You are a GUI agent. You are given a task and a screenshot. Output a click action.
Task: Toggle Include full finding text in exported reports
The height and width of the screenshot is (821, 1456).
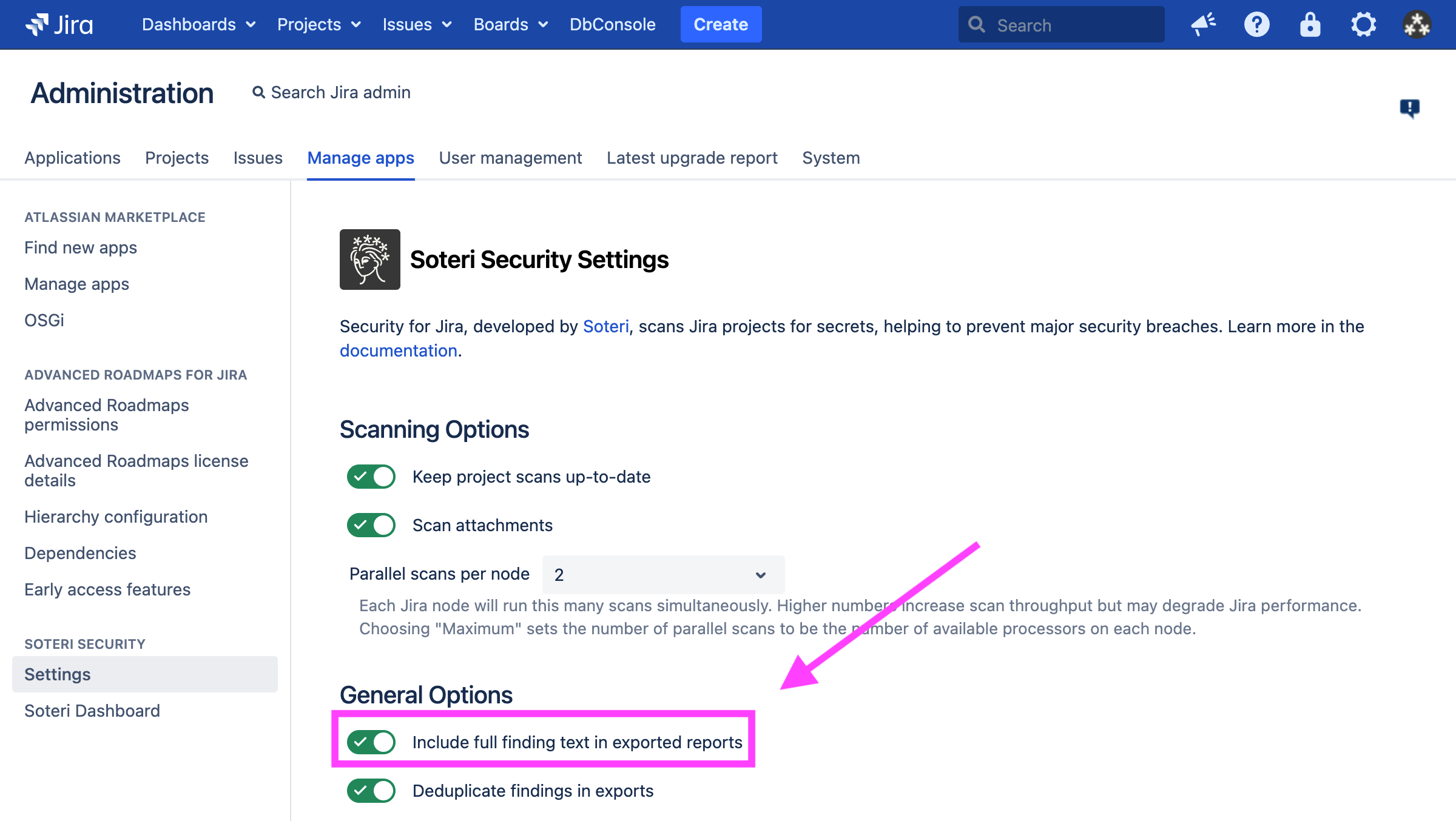pyautogui.click(x=371, y=742)
